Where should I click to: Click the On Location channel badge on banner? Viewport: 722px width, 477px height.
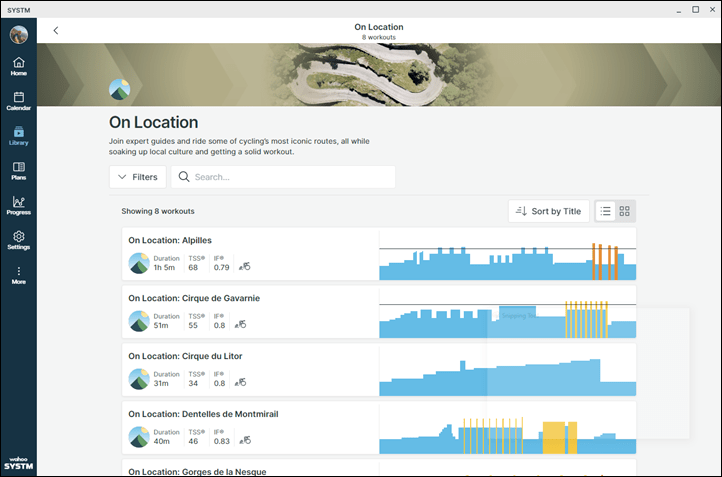tap(120, 89)
